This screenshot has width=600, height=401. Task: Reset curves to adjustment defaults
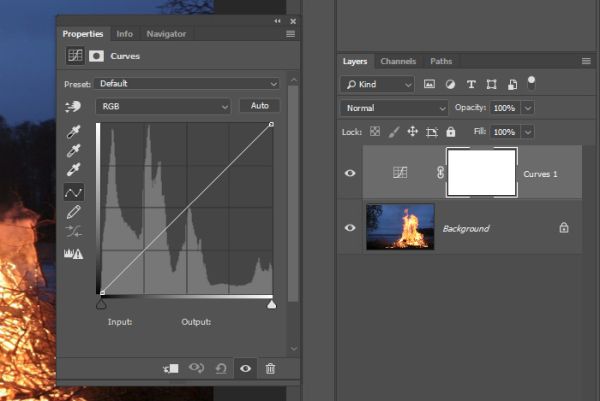click(220, 368)
